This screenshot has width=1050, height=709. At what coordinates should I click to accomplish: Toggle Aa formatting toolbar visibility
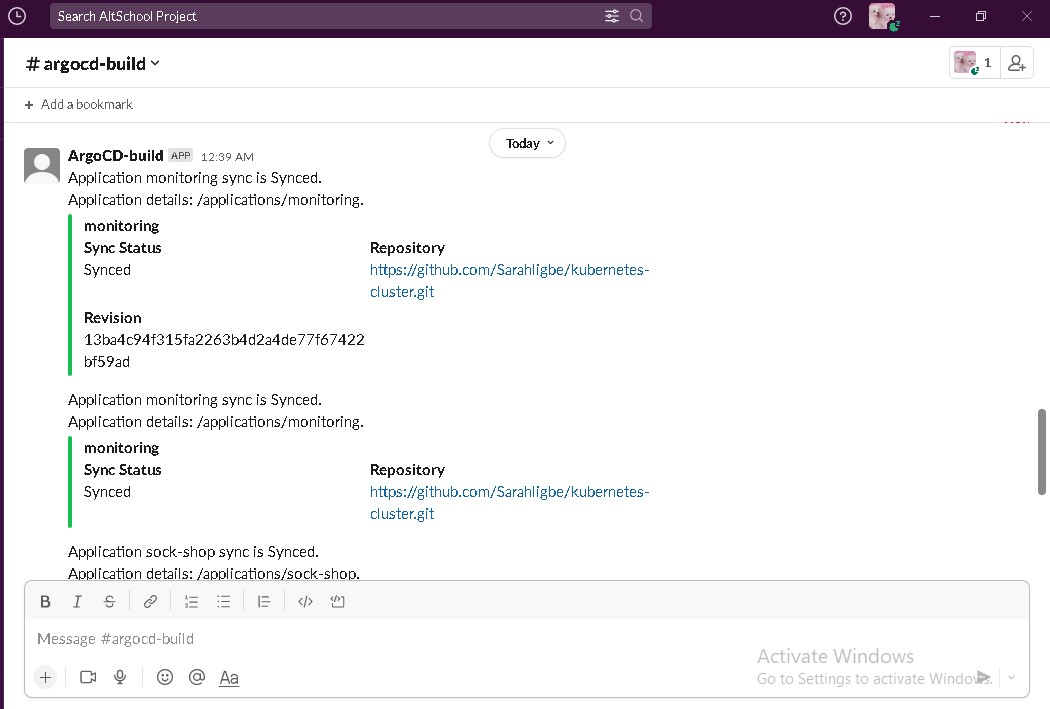229,678
